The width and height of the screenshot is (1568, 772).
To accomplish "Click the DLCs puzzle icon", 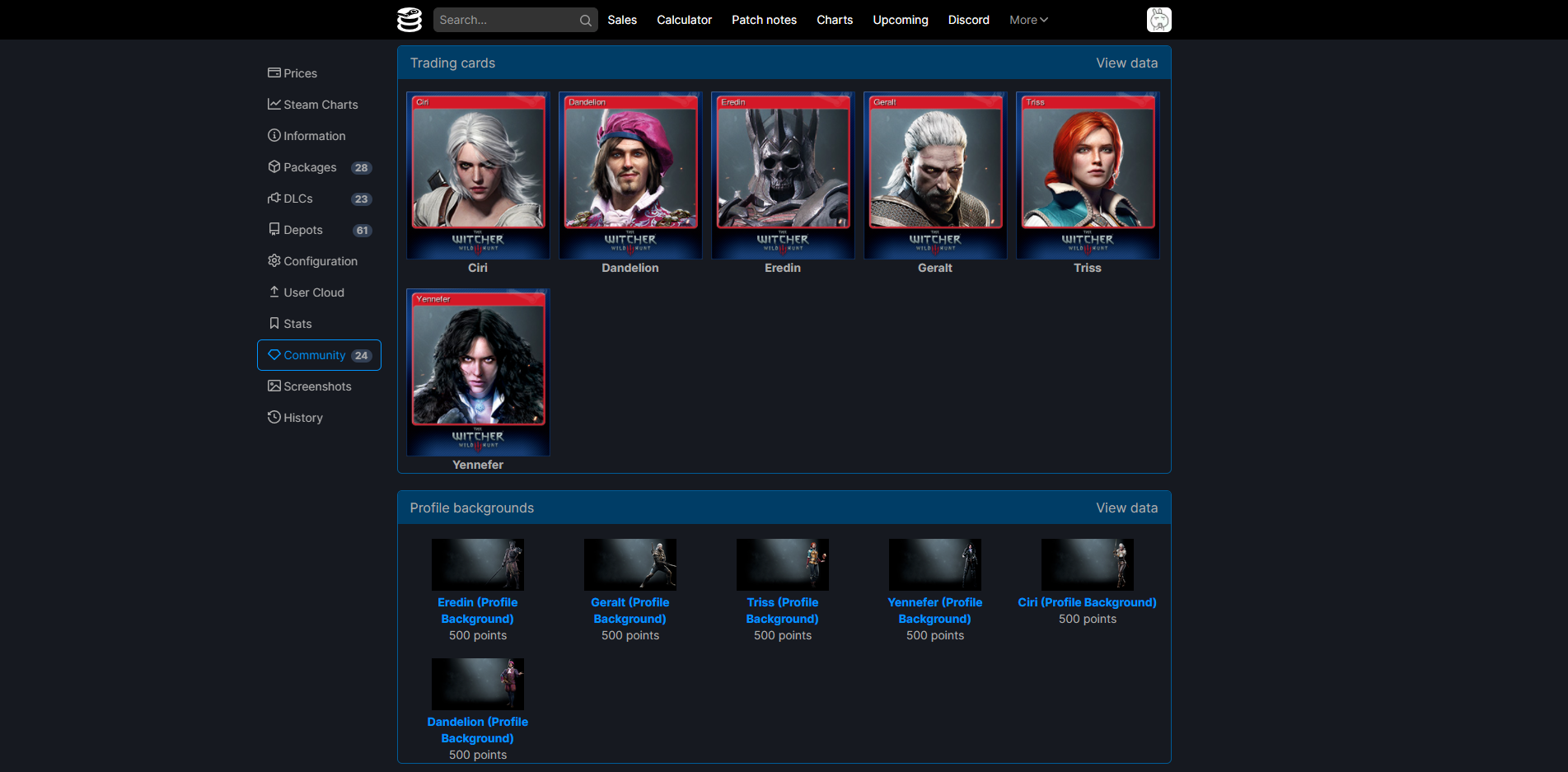I will point(274,198).
